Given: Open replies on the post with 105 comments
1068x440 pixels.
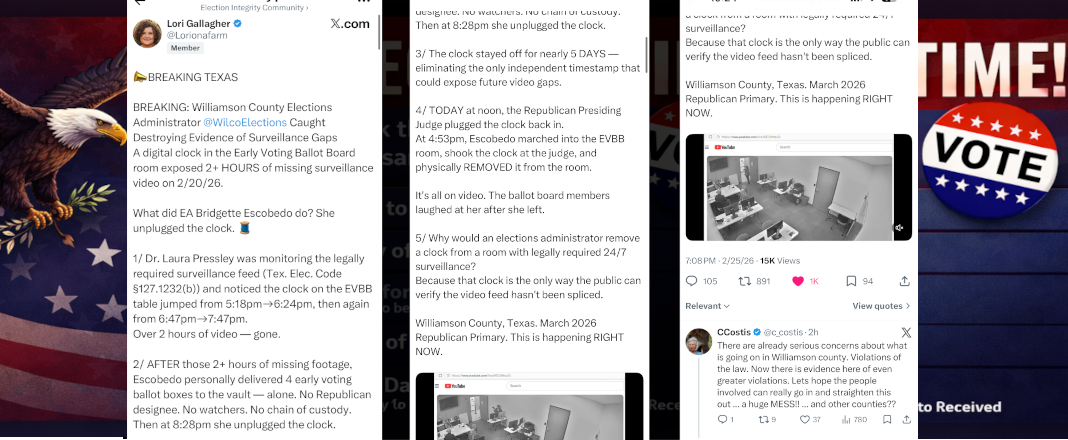Looking at the screenshot, I should click(x=701, y=281).
